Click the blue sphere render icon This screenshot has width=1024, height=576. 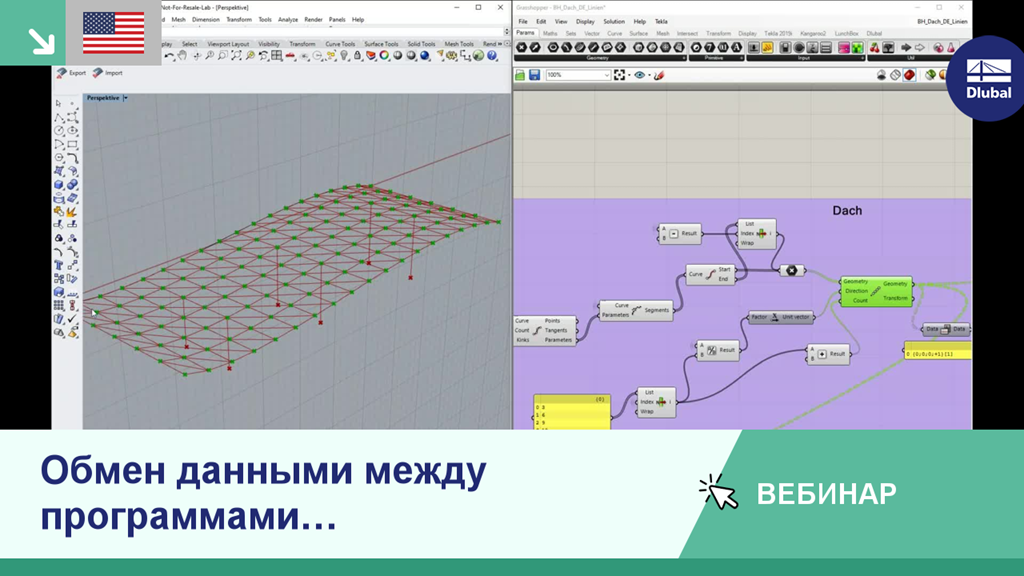click(x=424, y=56)
